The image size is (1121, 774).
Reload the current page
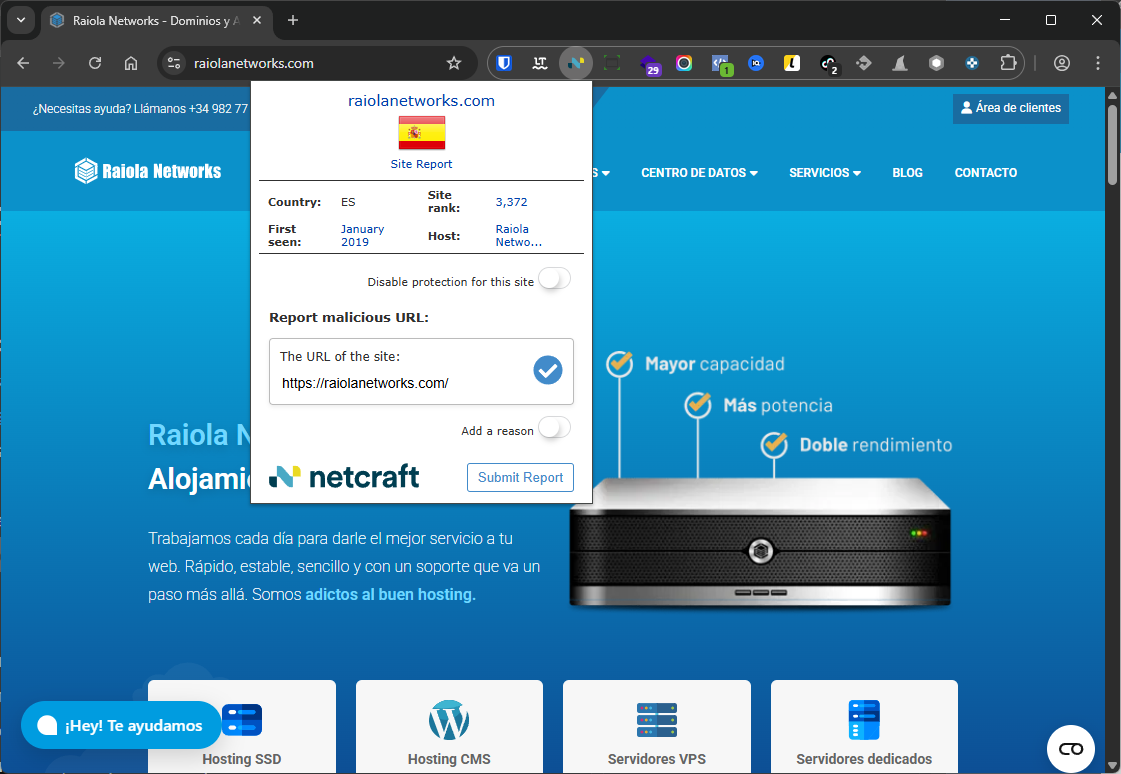point(95,64)
